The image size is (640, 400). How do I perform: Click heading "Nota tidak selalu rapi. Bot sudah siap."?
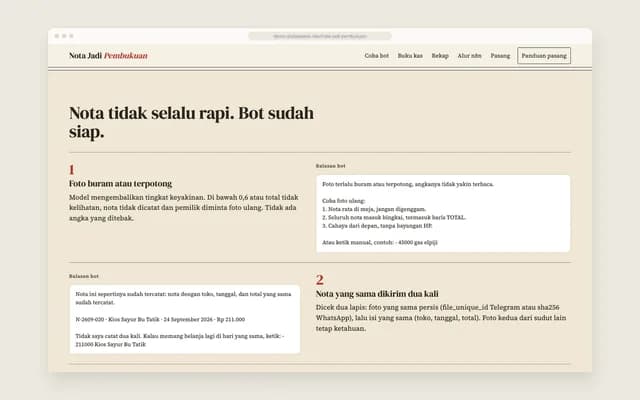(191, 122)
